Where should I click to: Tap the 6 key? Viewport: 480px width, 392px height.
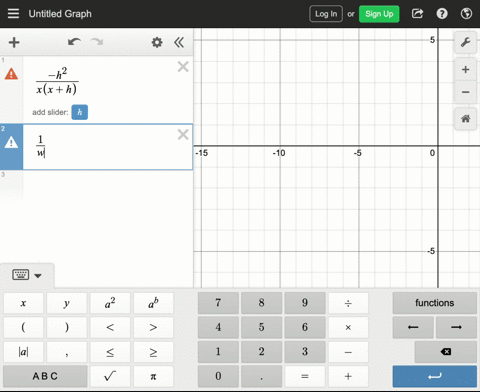(x=305, y=327)
